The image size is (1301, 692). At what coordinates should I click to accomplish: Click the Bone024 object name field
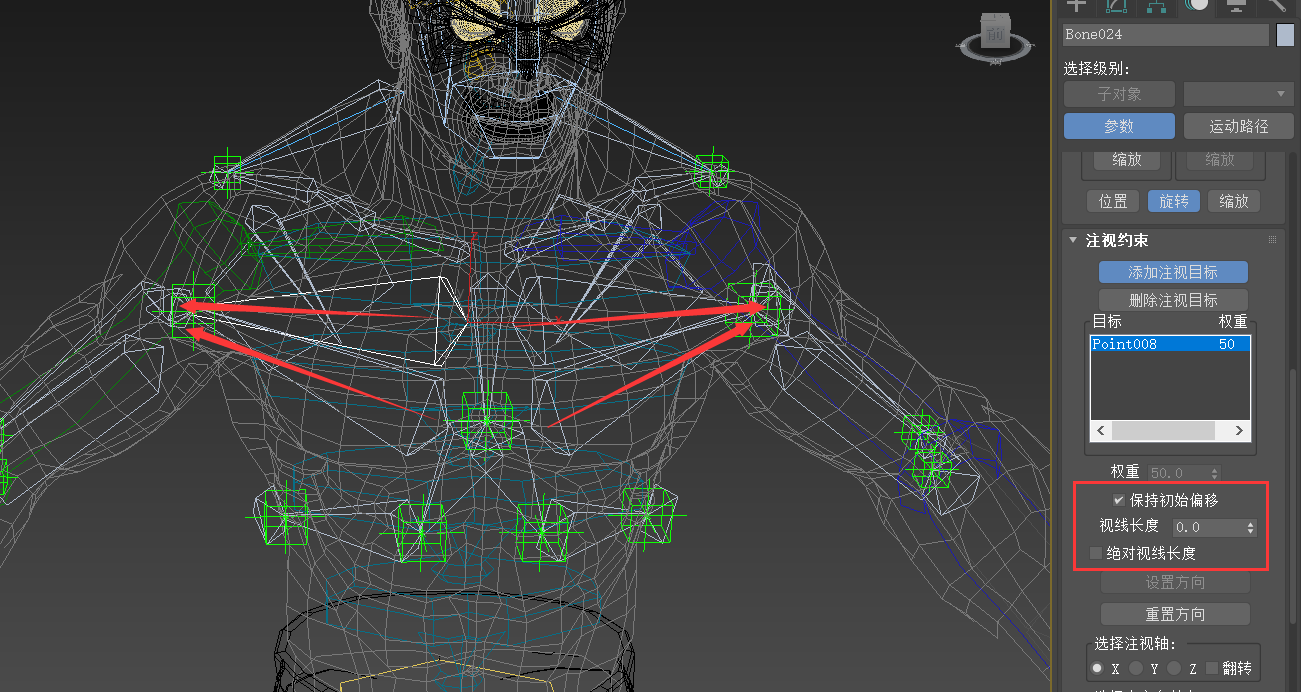1165,34
